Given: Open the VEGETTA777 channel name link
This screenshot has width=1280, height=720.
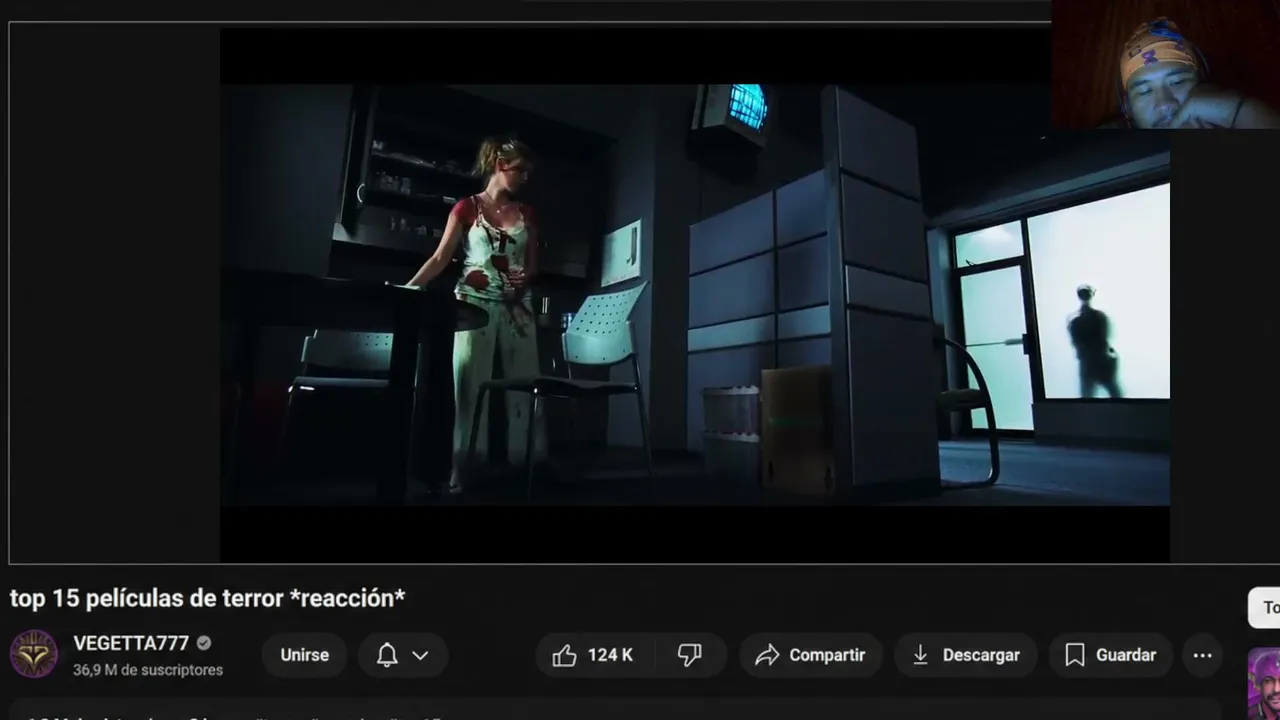Looking at the screenshot, I should click(131, 643).
